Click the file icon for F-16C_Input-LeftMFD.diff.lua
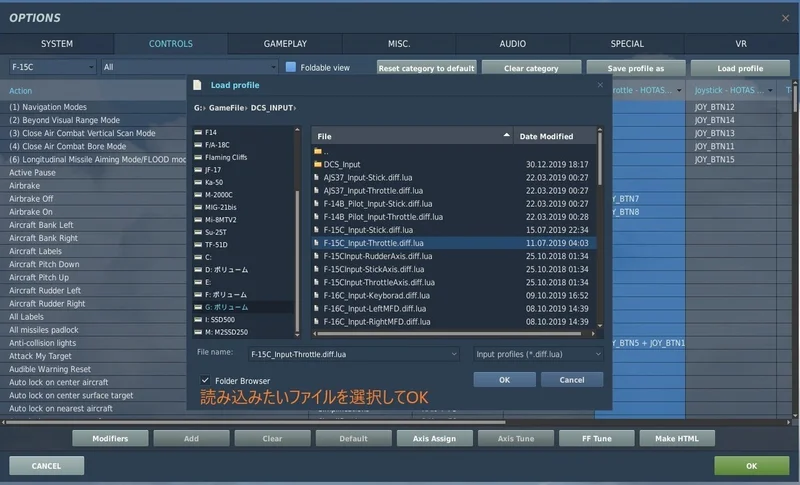 pyautogui.click(x=318, y=308)
